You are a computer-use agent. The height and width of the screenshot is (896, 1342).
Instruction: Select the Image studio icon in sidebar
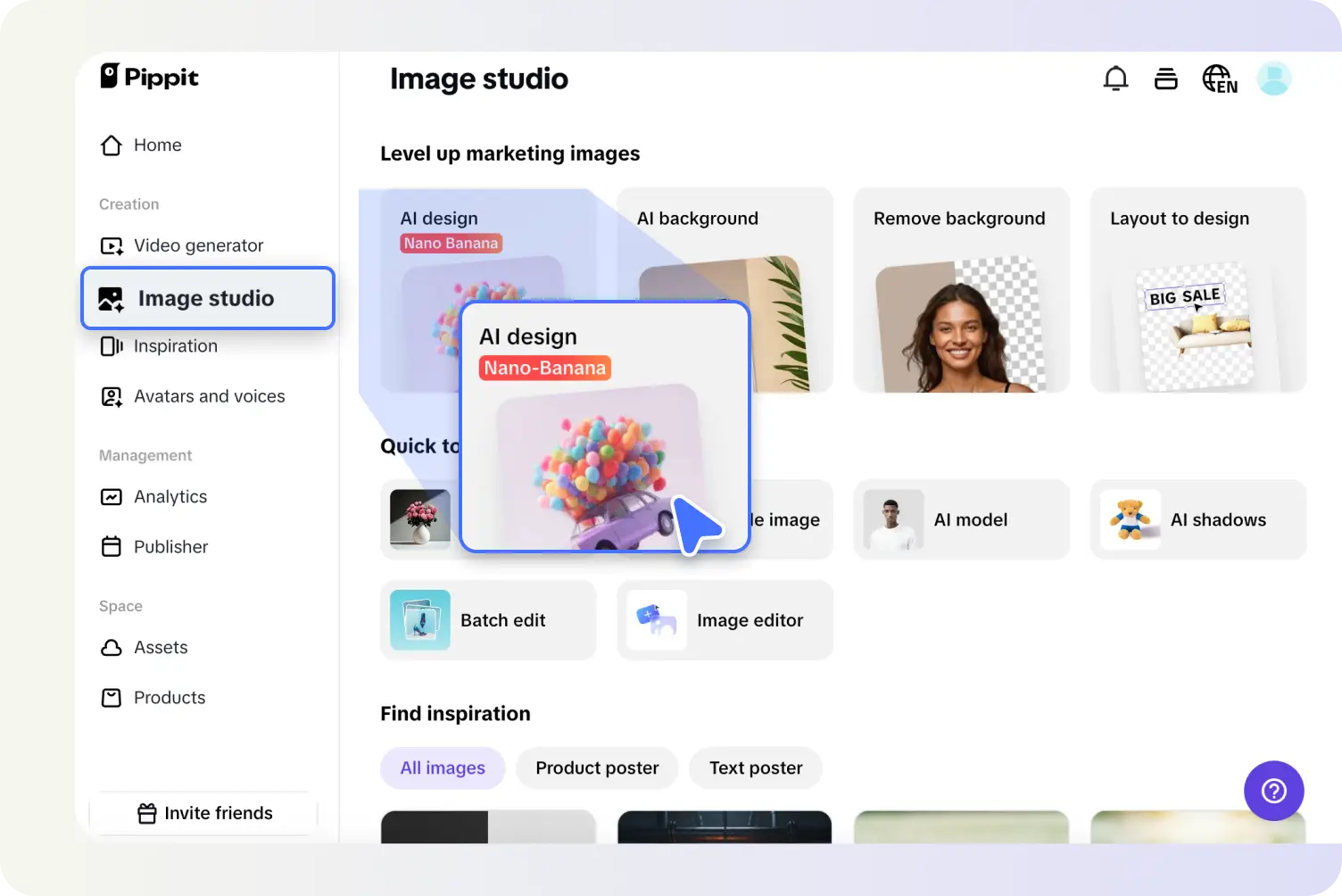coord(111,298)
